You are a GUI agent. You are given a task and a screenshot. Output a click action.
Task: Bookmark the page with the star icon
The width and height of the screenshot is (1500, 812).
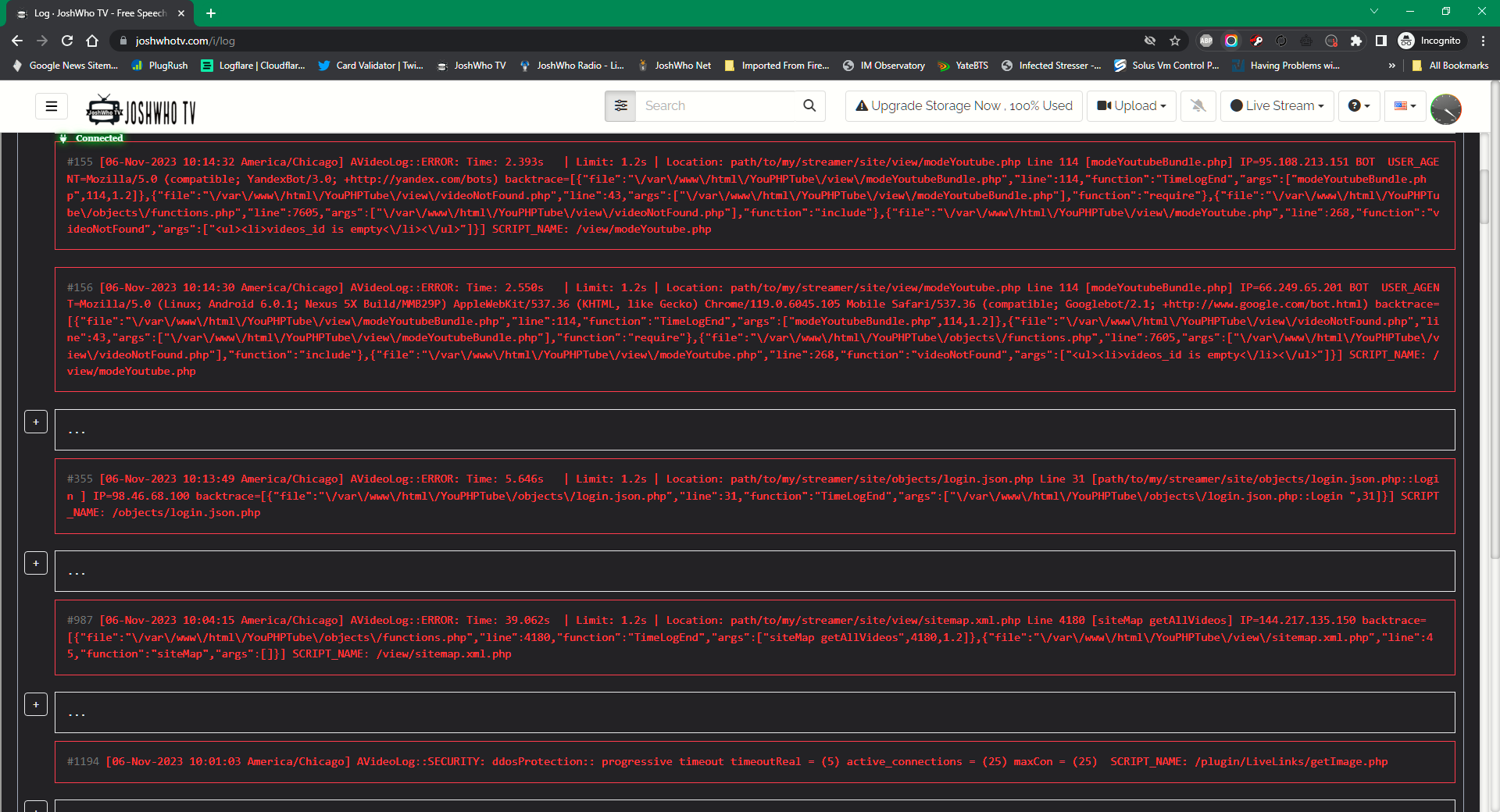click(1175, 40)
